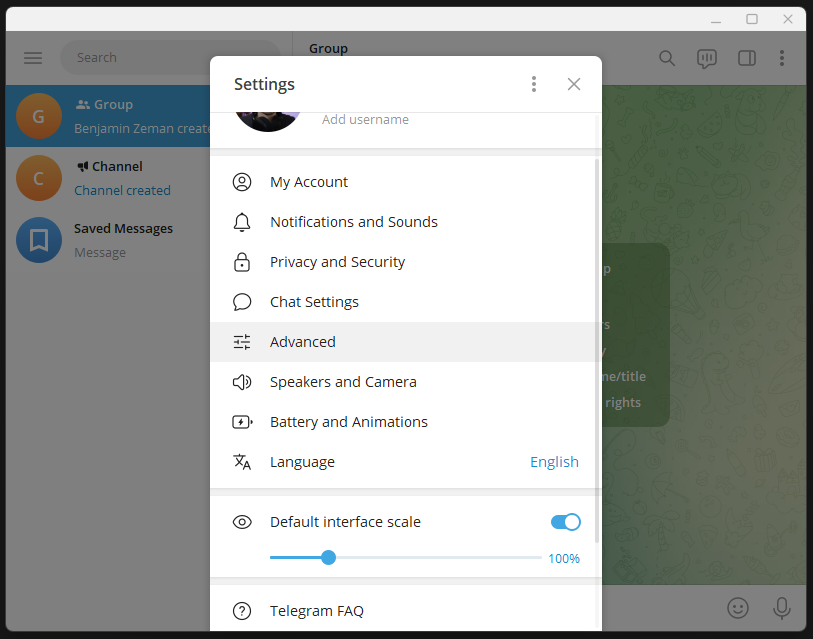Screen dimensions: 813x639
Task: Open the emoji picker in message bar
Action: [738, 608]
